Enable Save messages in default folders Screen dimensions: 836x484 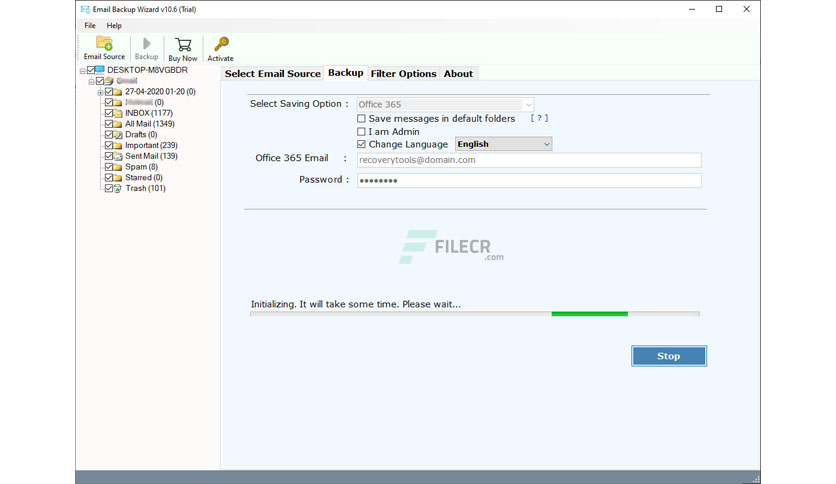(x=361, y=118)
